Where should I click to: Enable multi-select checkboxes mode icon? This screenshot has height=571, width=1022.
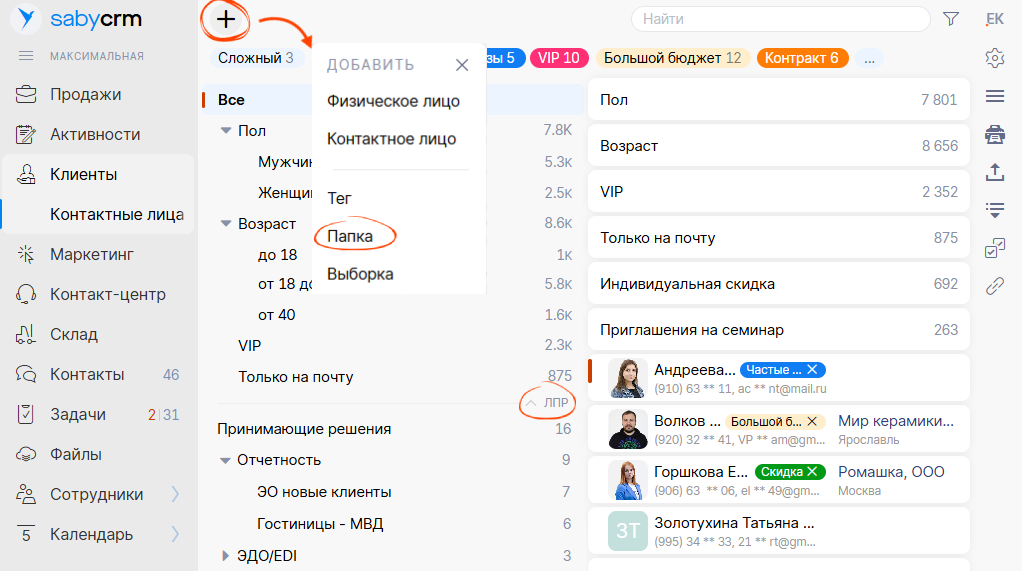tap(994, 248)
